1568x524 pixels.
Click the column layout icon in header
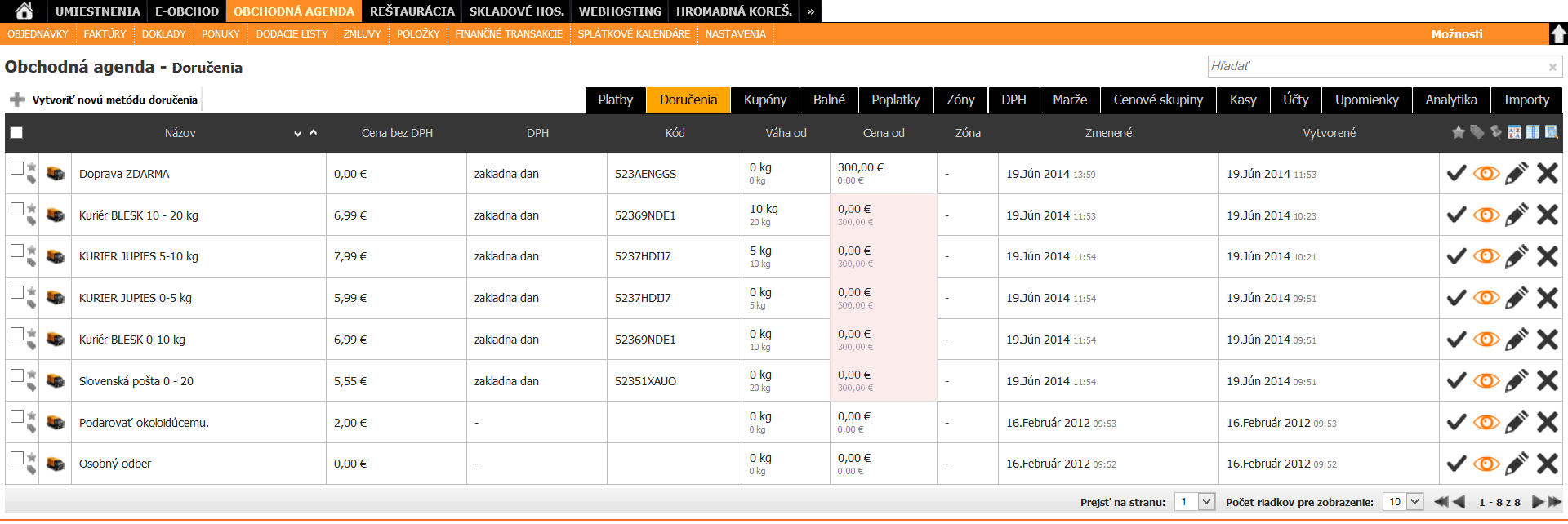(1532, 132)
